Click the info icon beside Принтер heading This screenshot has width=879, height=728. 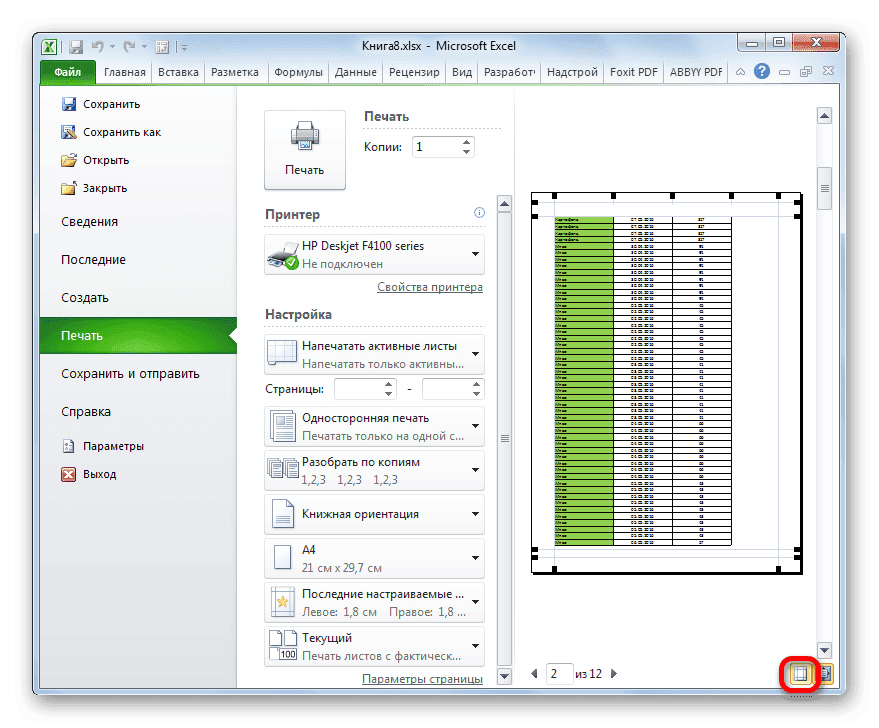click(x=479, y=212)
